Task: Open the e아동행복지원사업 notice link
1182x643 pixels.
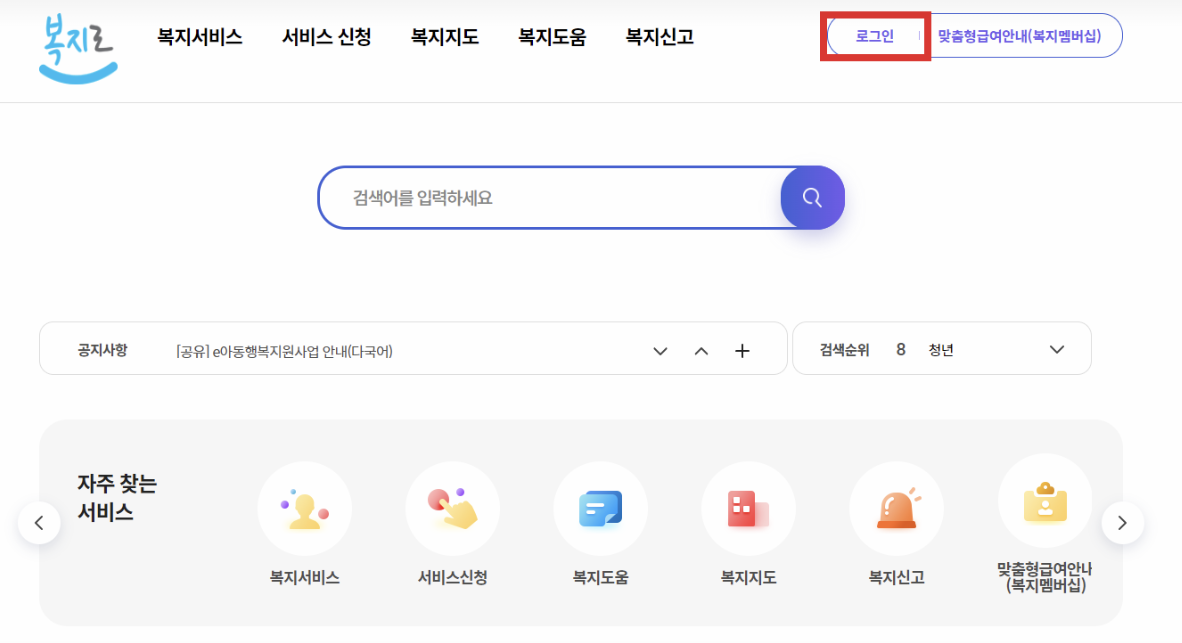Action: (x=285, y=349)
